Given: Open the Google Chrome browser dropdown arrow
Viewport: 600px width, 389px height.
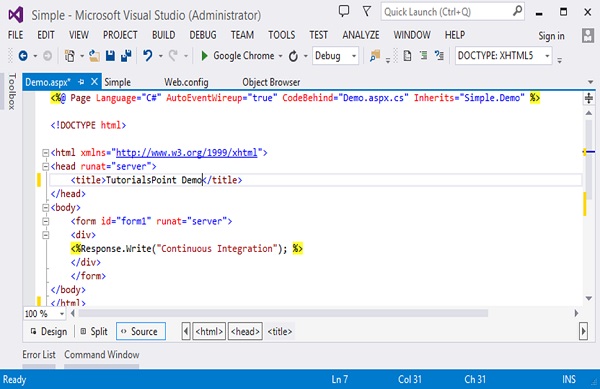Looking at the screenshot, I should tap(280, 56).
